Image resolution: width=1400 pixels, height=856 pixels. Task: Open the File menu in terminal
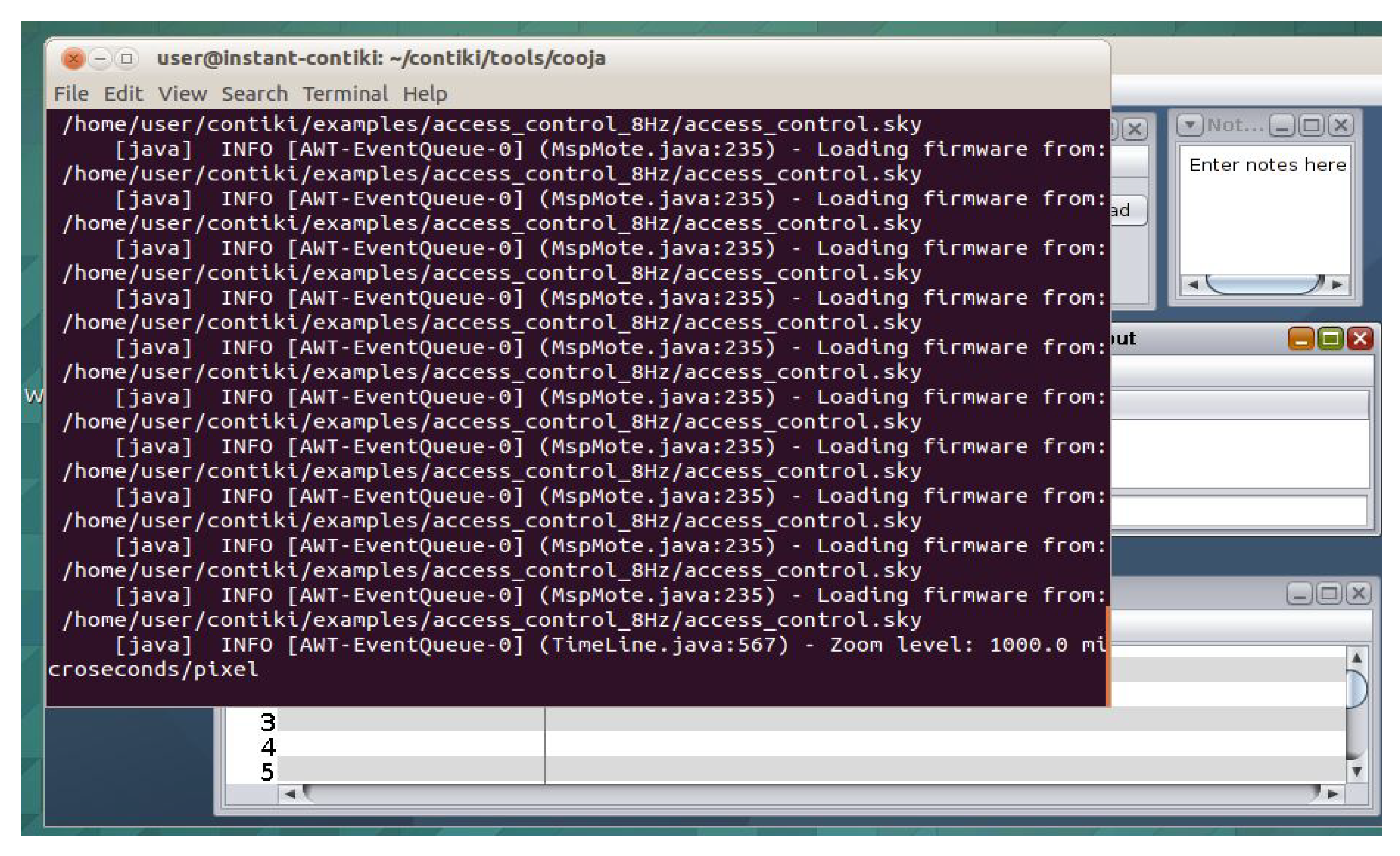pos(71,94)
